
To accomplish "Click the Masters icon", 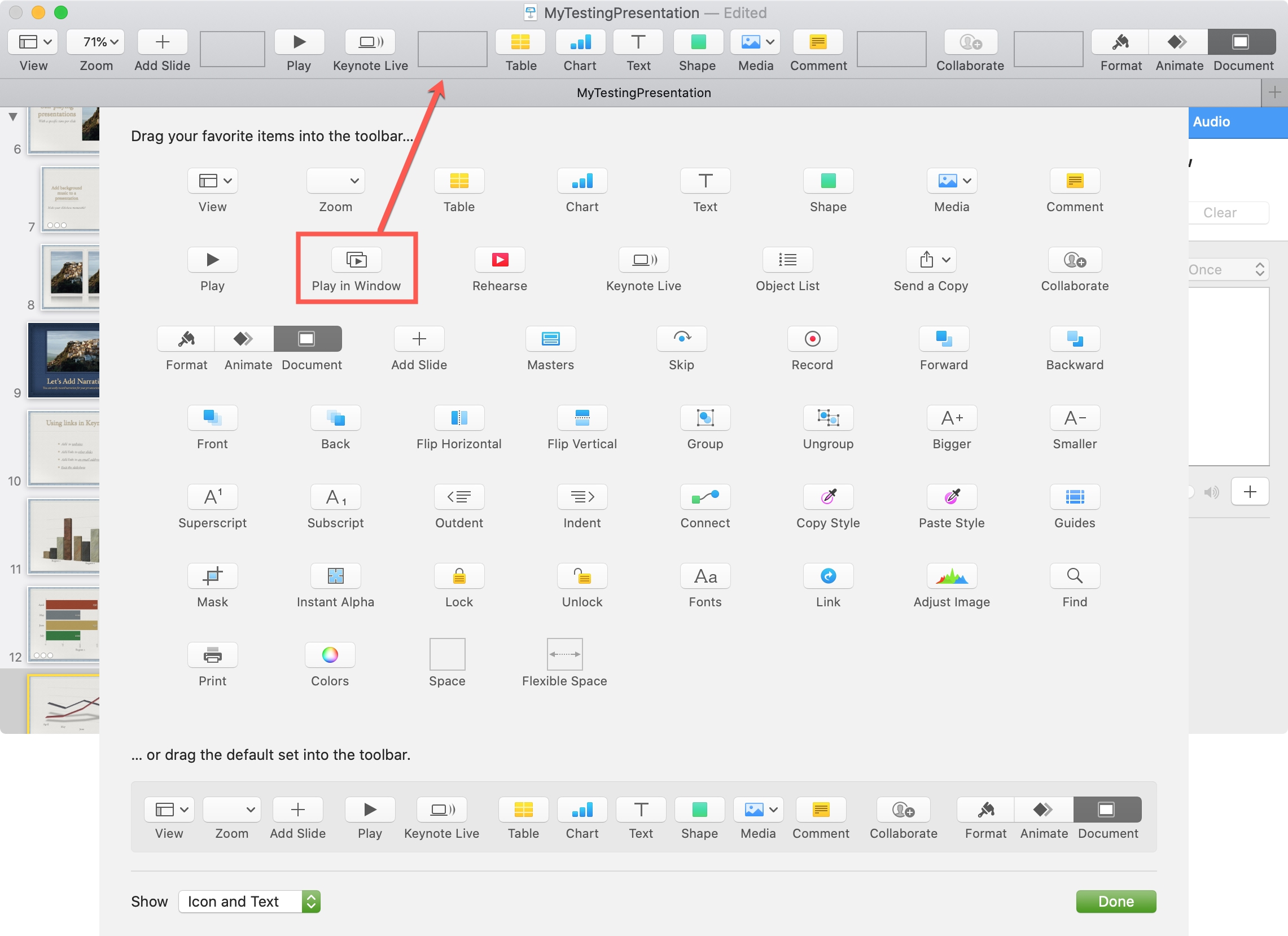I will [550, 339].
